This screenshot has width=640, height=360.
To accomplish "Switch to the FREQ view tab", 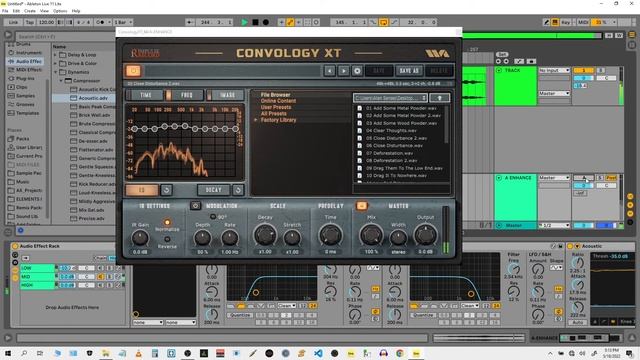I will coord(184,95).
